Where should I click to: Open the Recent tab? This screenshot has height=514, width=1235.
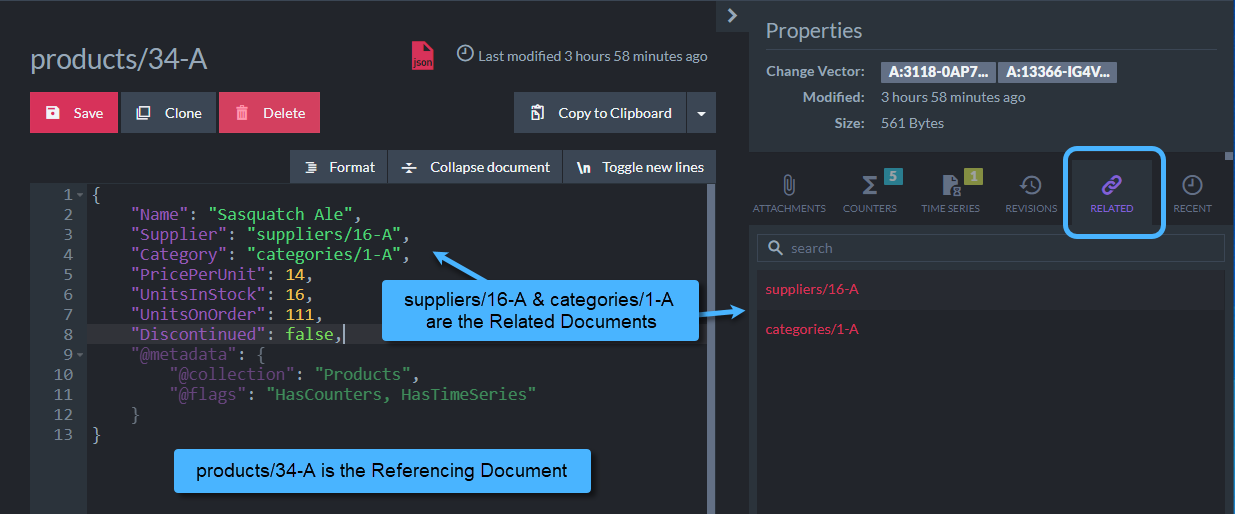1192,194
